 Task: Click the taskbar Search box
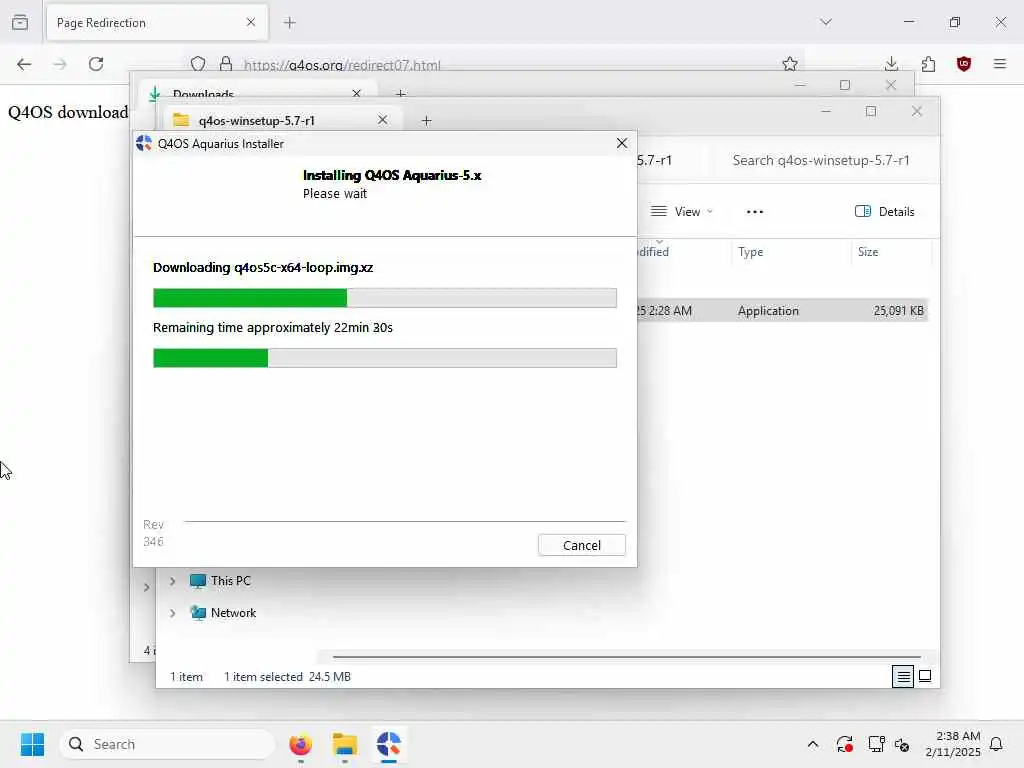(167, 744)
